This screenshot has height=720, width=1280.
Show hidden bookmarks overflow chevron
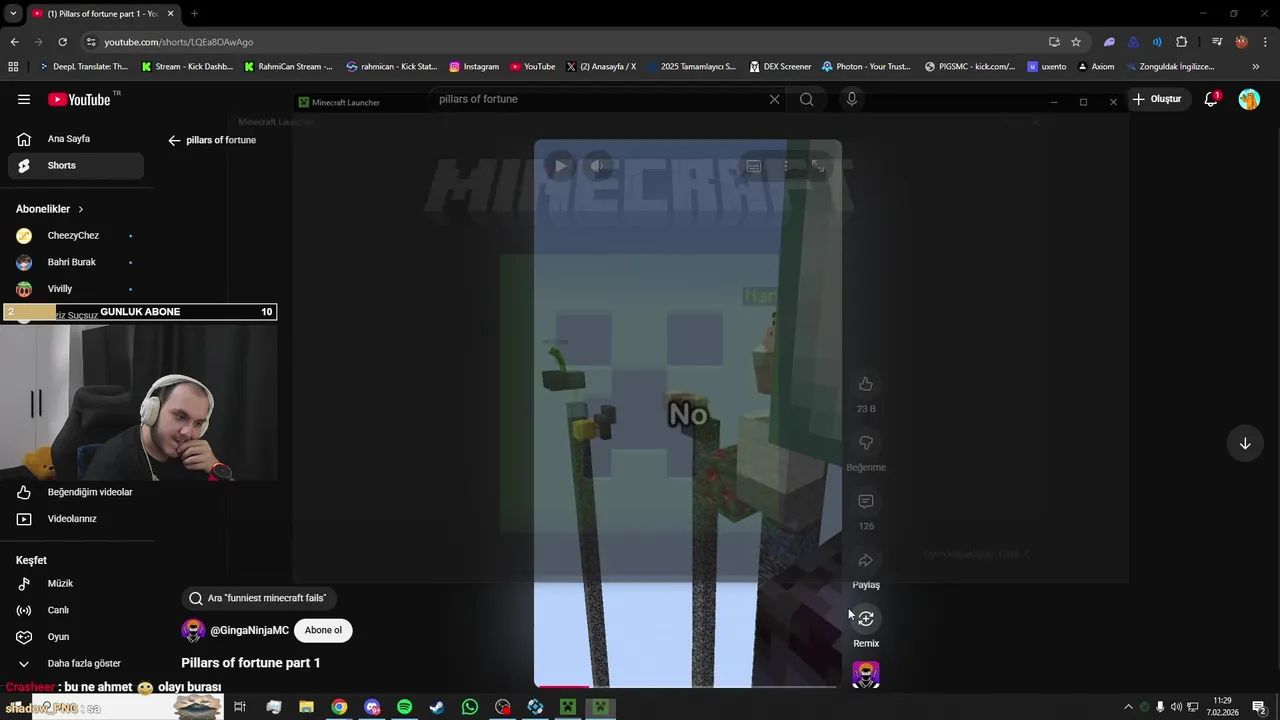click(1256, 67)
